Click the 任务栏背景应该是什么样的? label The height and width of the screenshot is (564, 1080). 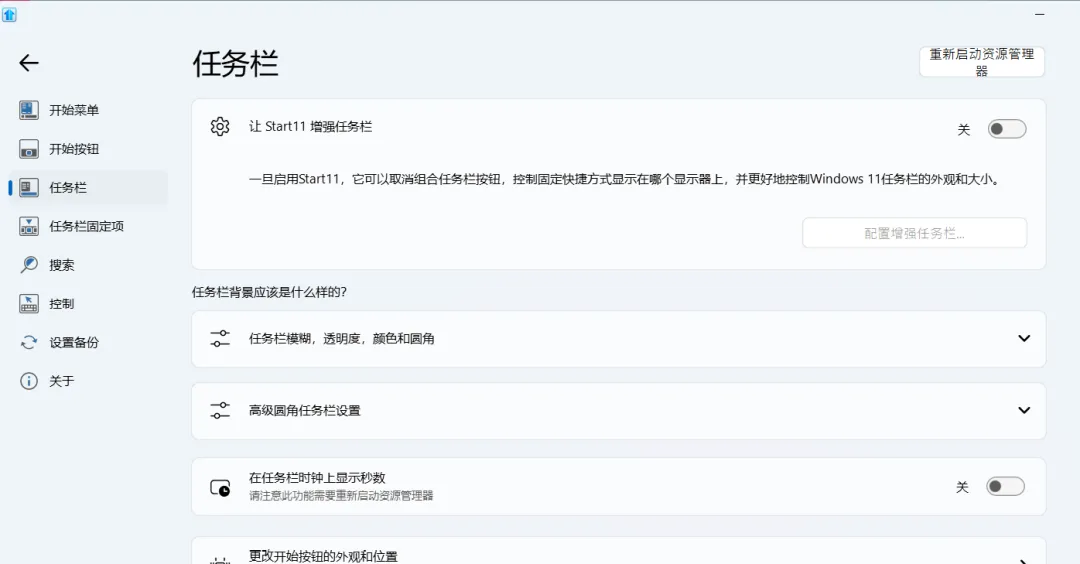click(269, 292)
